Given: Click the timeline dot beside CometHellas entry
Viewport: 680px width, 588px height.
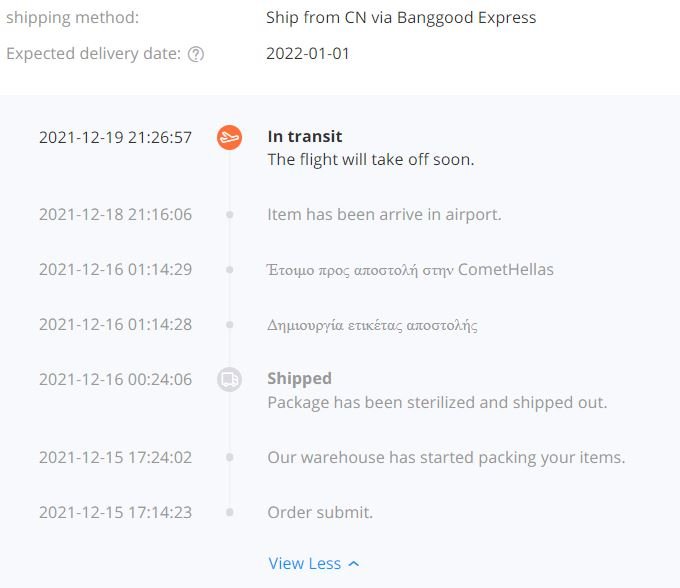Looking at the screenshot, I should point(230,270).
